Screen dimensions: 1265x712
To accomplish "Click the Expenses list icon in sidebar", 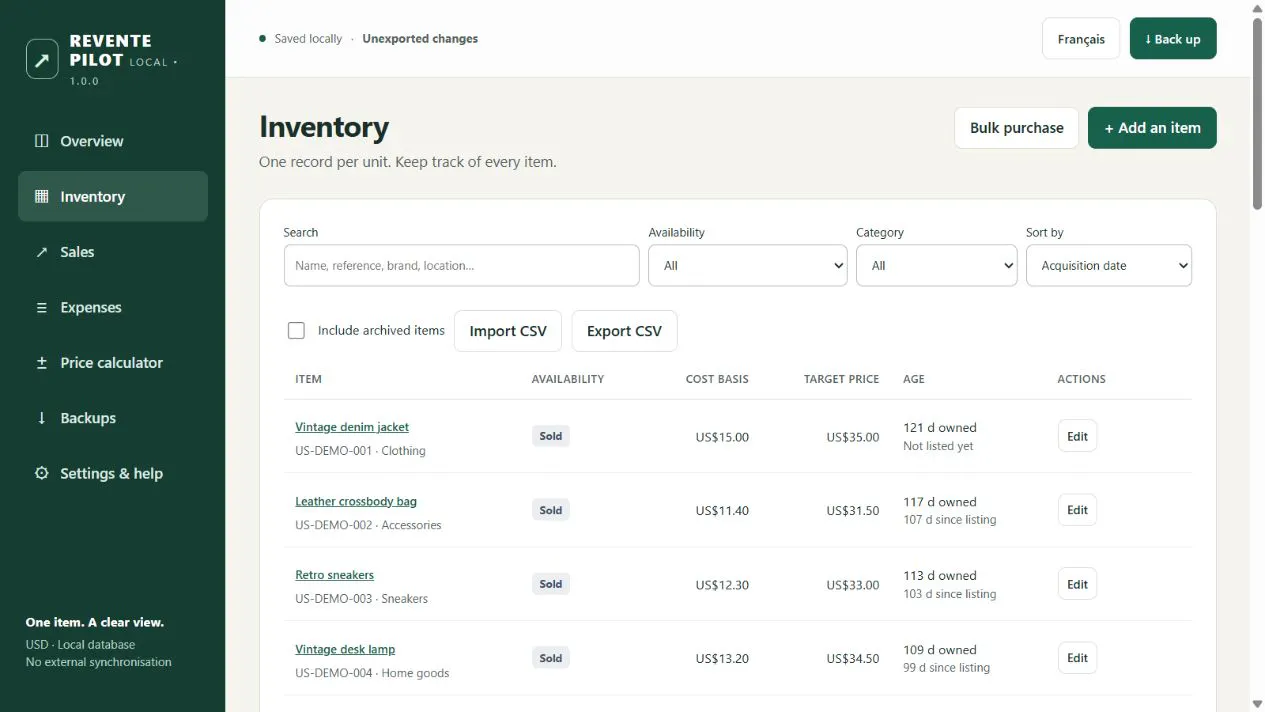I will 41,307.
